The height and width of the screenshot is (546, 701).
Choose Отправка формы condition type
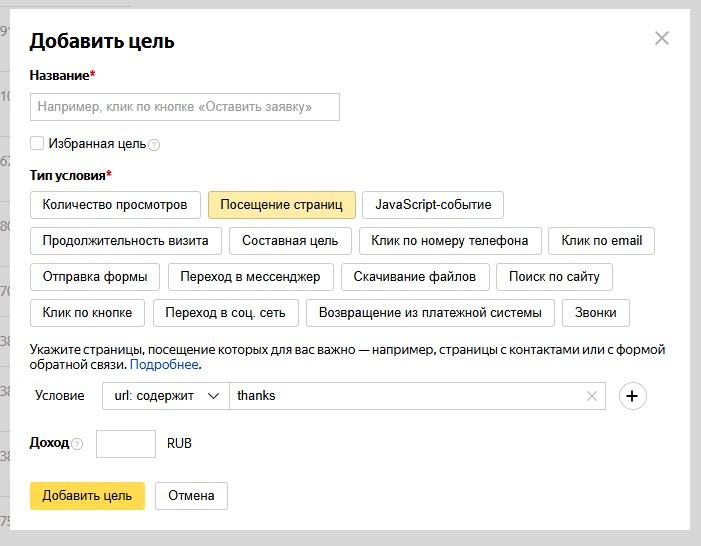pyautogui.click(x=95, y=277)
